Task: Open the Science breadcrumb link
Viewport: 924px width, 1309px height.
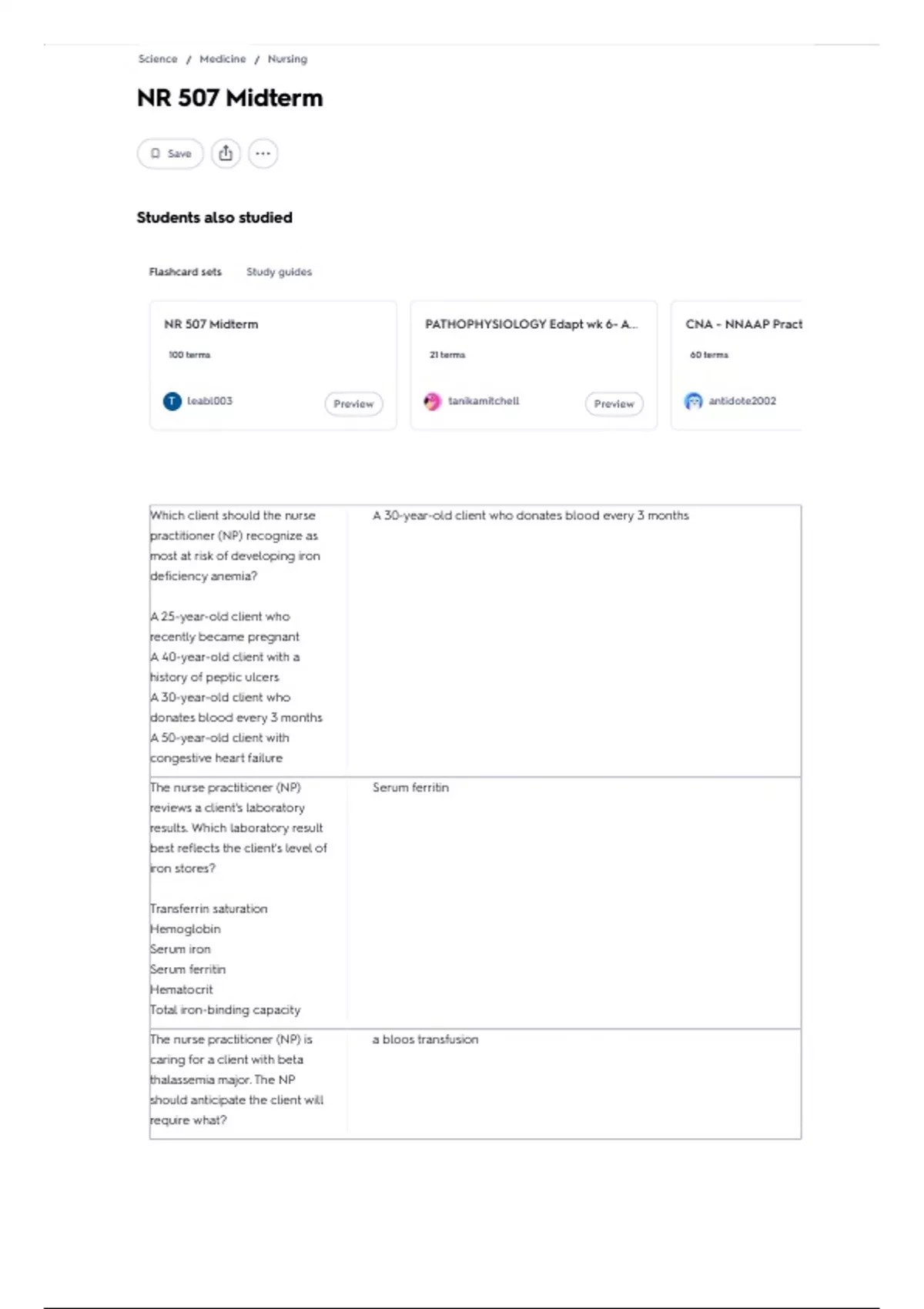Action: (158, 59)
